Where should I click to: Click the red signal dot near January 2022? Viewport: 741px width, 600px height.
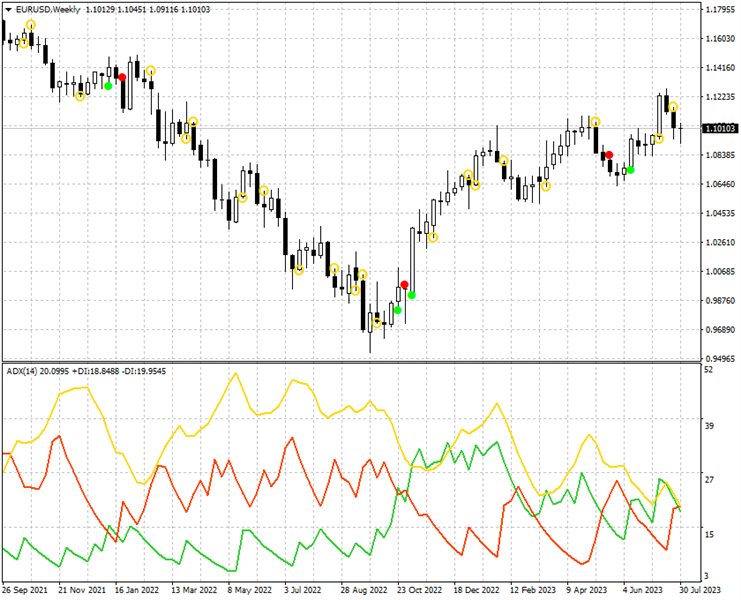click(x=122, y=77)
